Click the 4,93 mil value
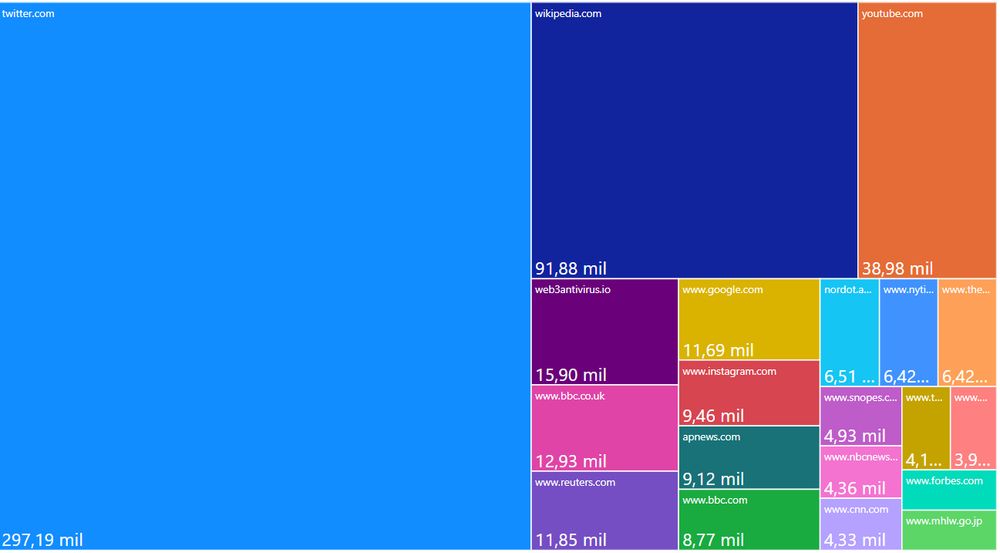Viewport: 1000px width, 553px height. tap(855, 436)
